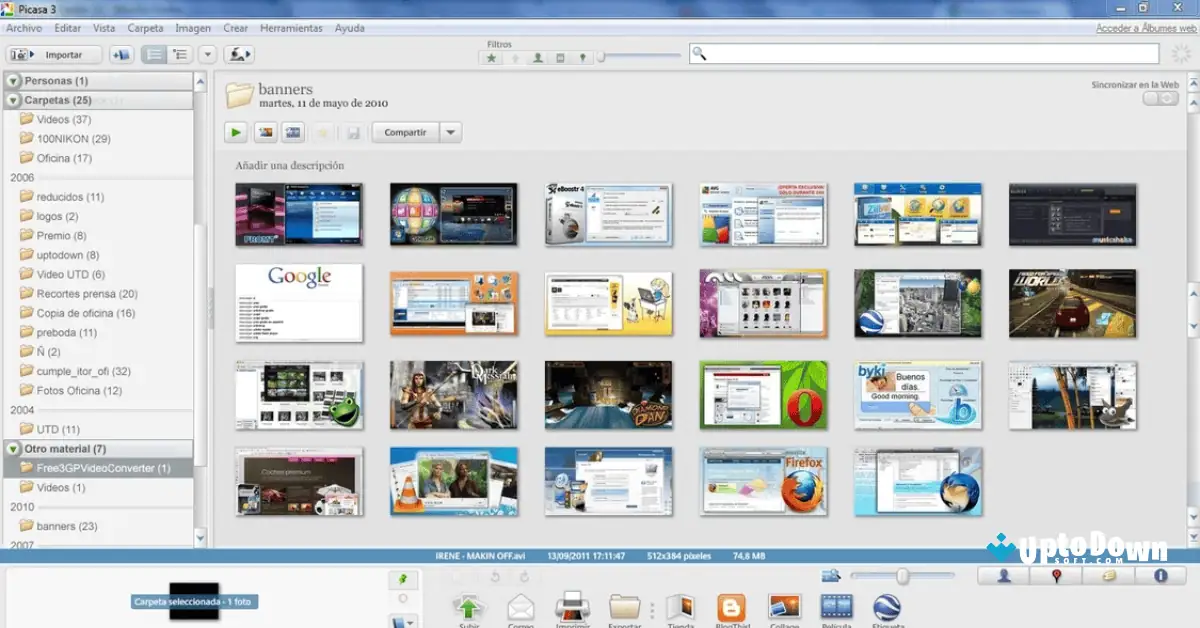The height and width of the screenshot is (628, 1200).
Task: Click the Subir upload icon
Action: pyautogui.click(x=468, y=608)
